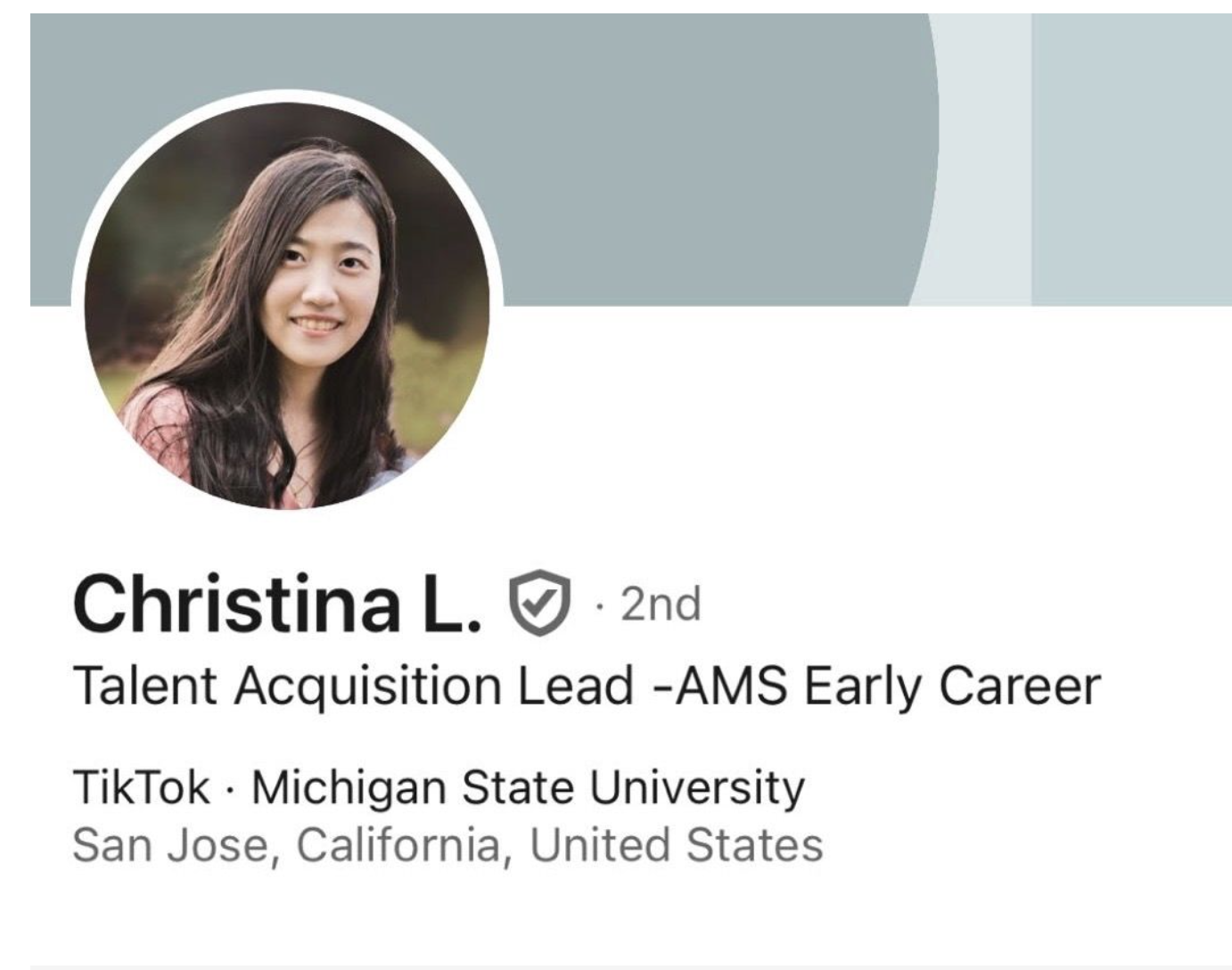This screenshot has height=970, width=1232.
Task: Click the light vertical stripe on banner
Action: point(981,160)
